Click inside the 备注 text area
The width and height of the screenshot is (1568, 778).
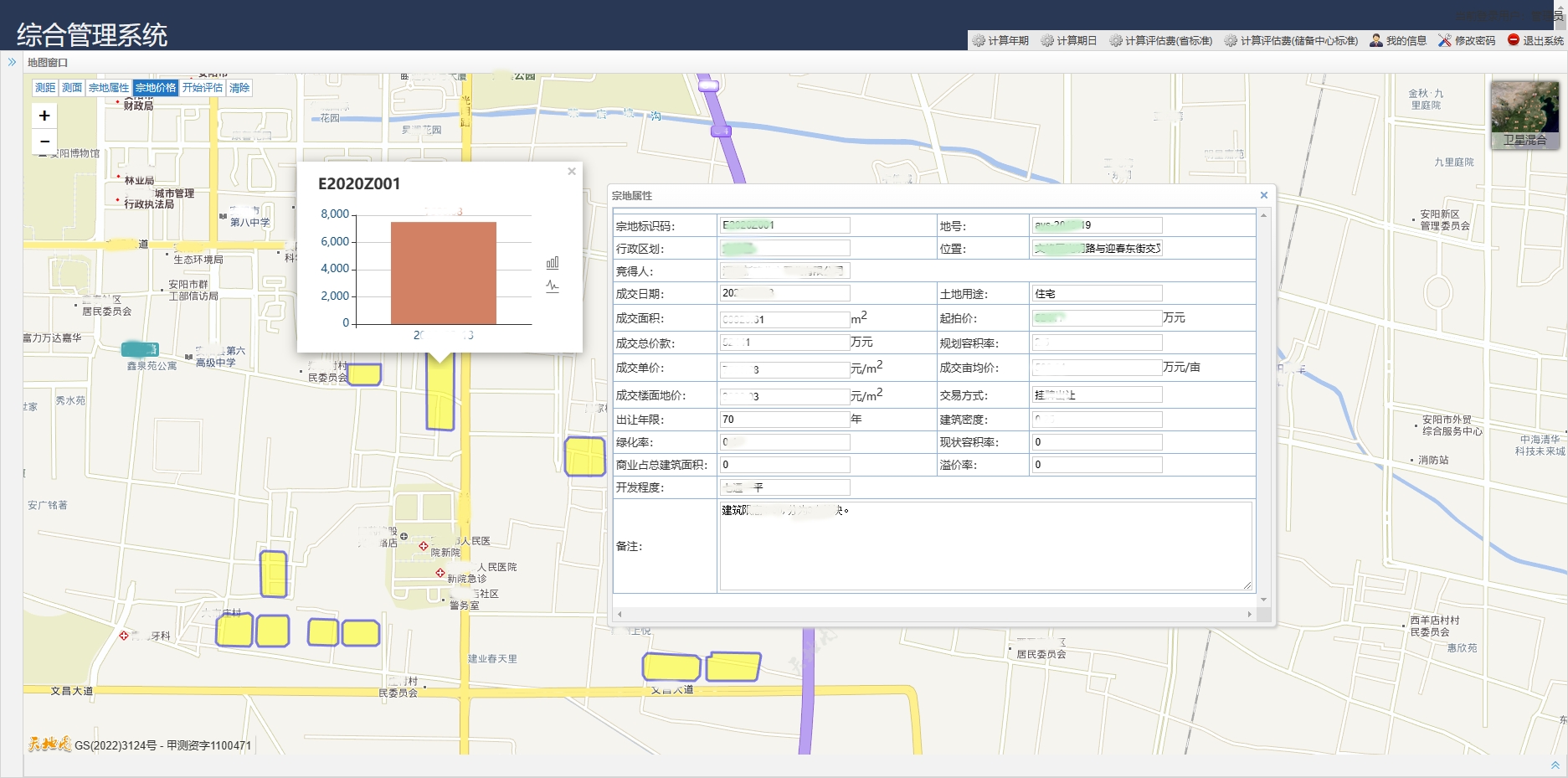tap(986, 546)
